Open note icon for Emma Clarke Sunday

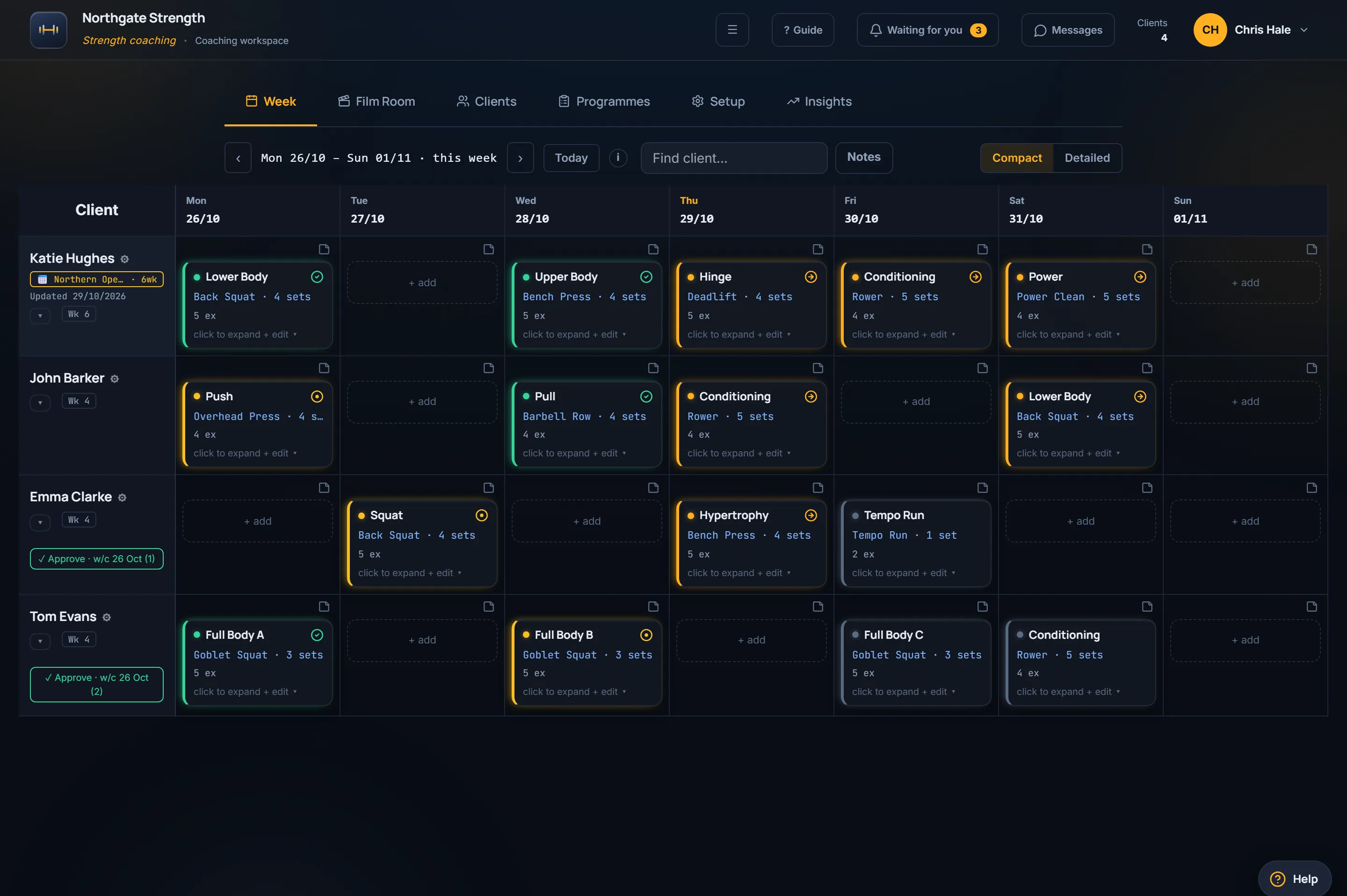tap(1311, 487)
